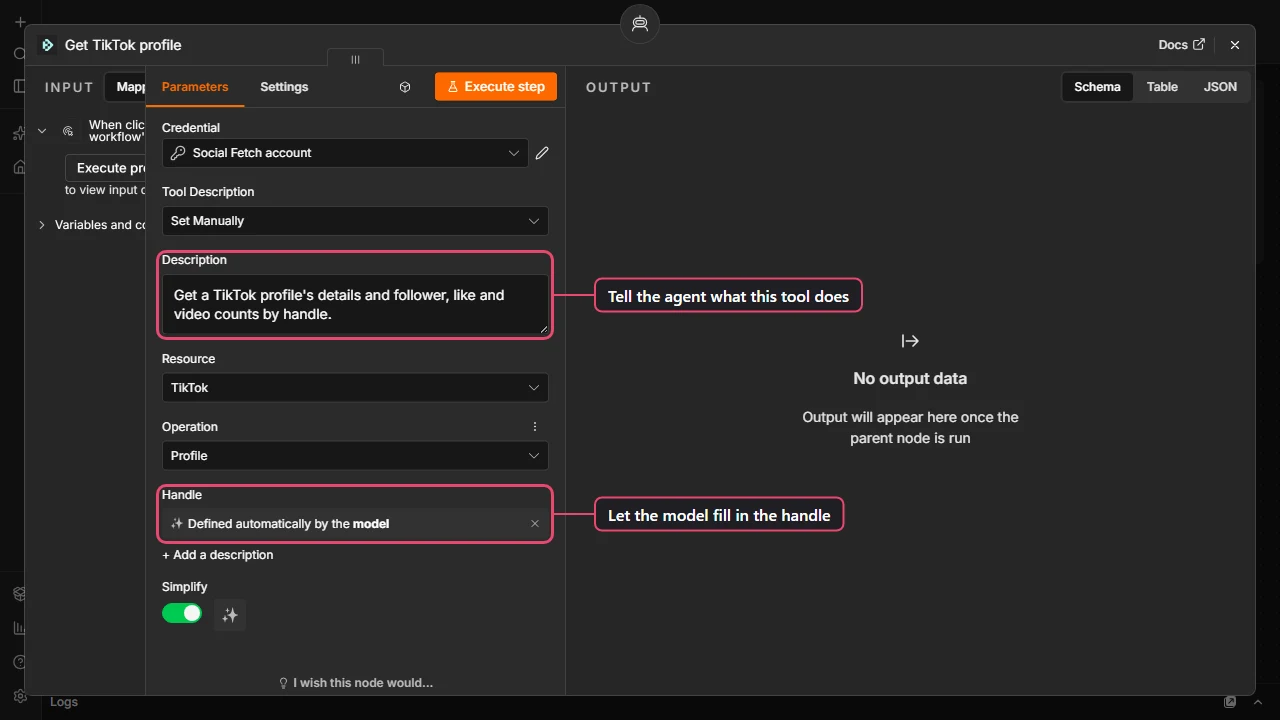Click the 'Get TikTok profile' node title

click(123, 45)
